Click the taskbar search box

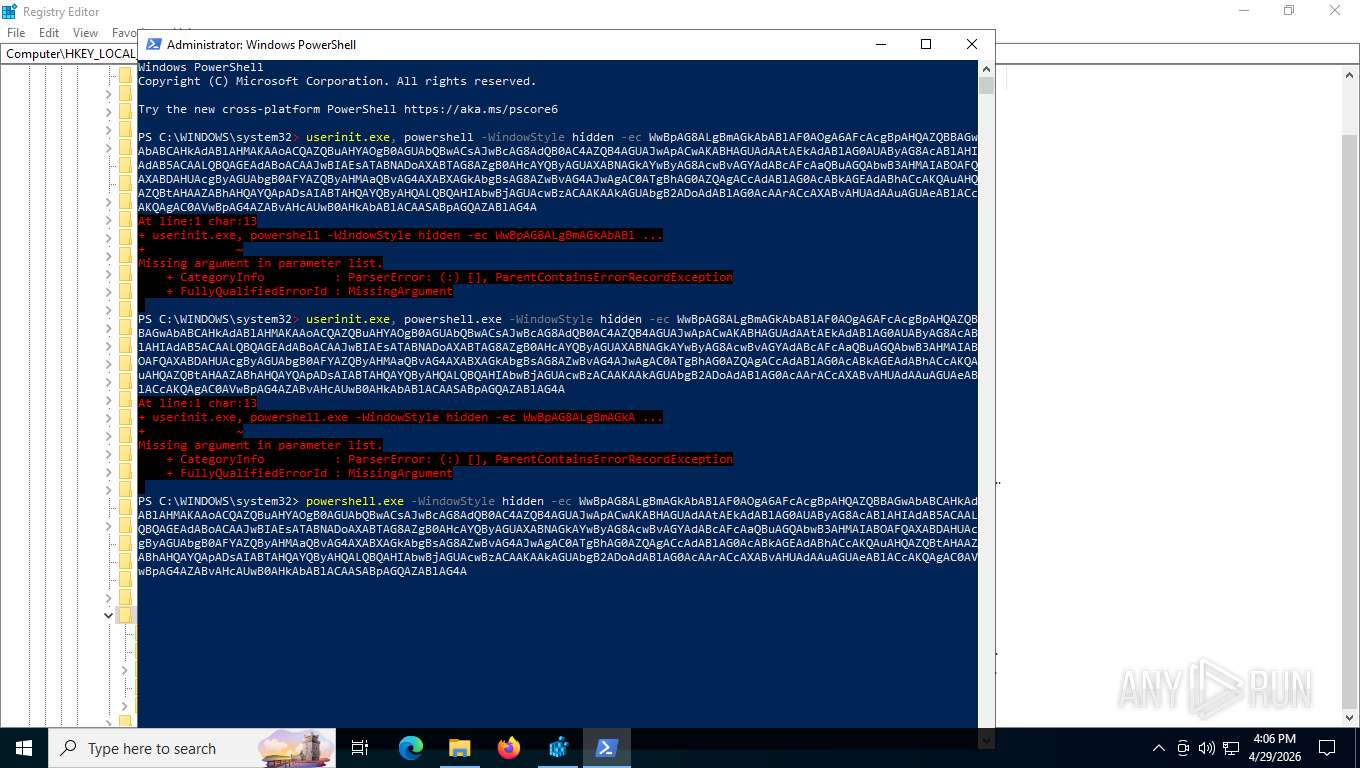(193, 748)
